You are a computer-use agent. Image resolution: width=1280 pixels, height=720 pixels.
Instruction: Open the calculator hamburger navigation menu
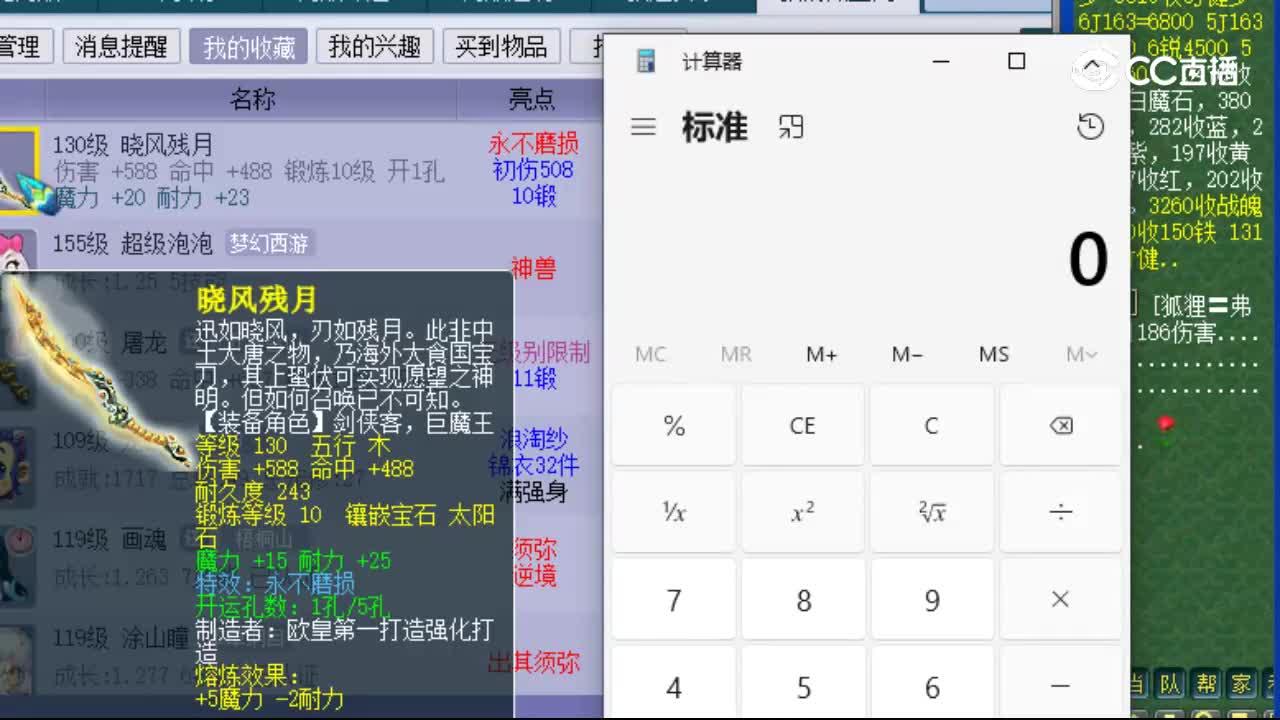tap(643, 127)
